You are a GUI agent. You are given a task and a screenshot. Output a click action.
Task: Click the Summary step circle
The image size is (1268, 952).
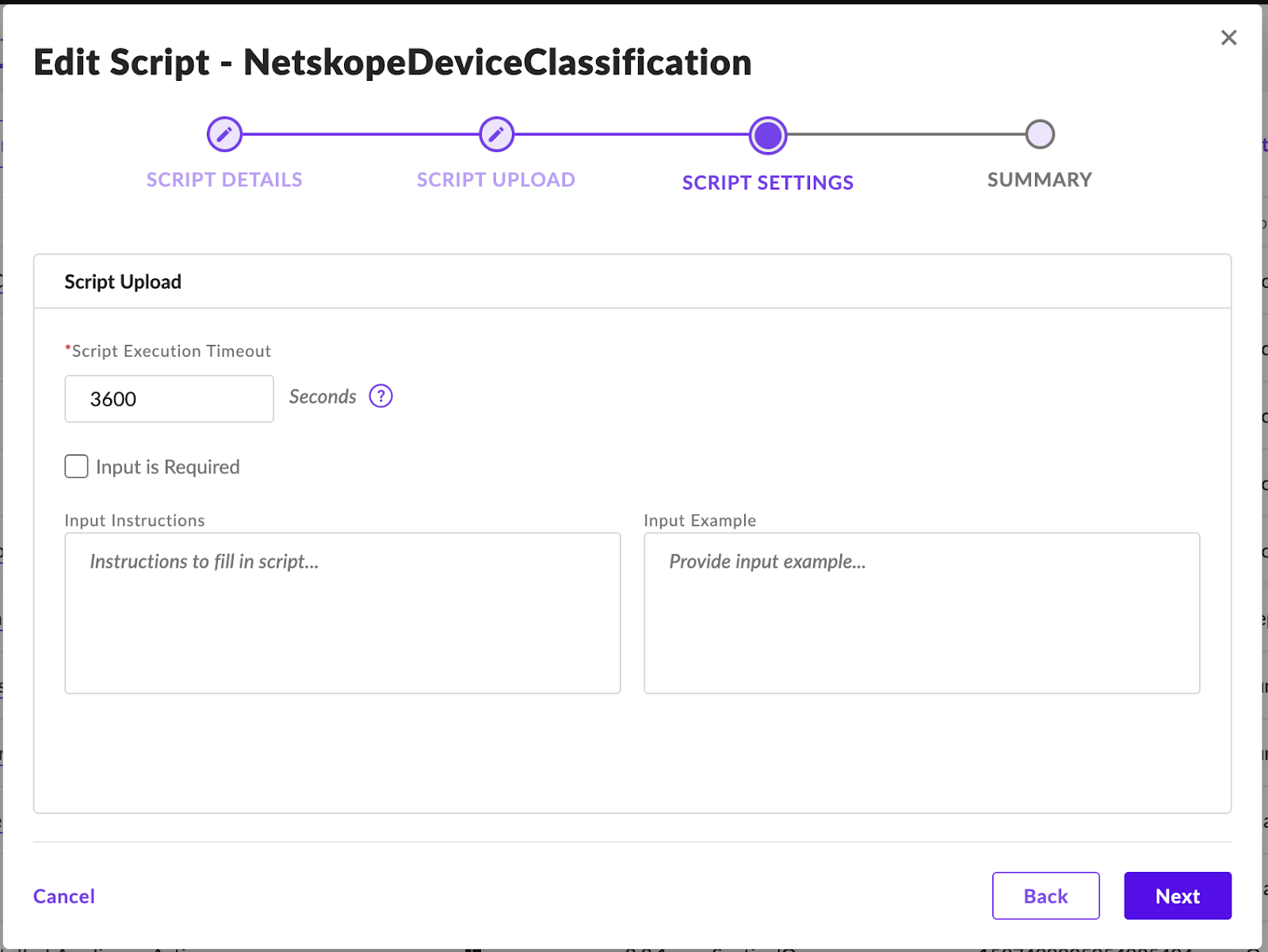click(1040, 134)
